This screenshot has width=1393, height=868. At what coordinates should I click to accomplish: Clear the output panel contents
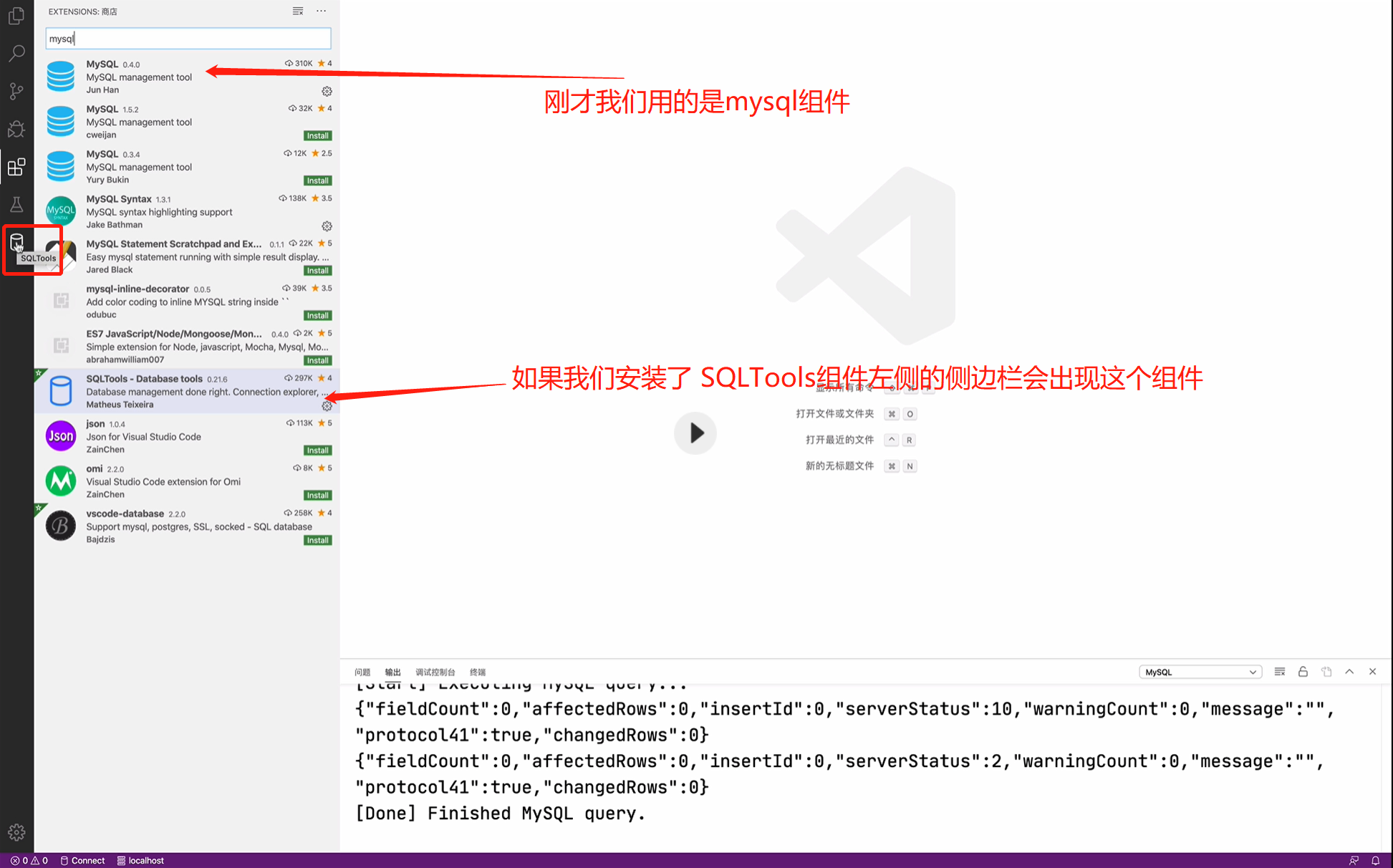tap(1280, 672)
